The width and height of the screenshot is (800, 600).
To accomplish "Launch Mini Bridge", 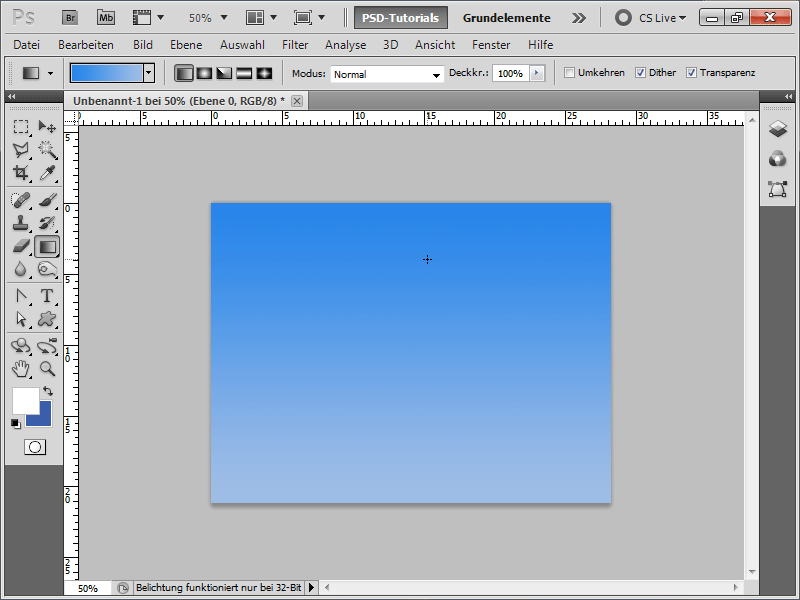I will tap(106, 18).
